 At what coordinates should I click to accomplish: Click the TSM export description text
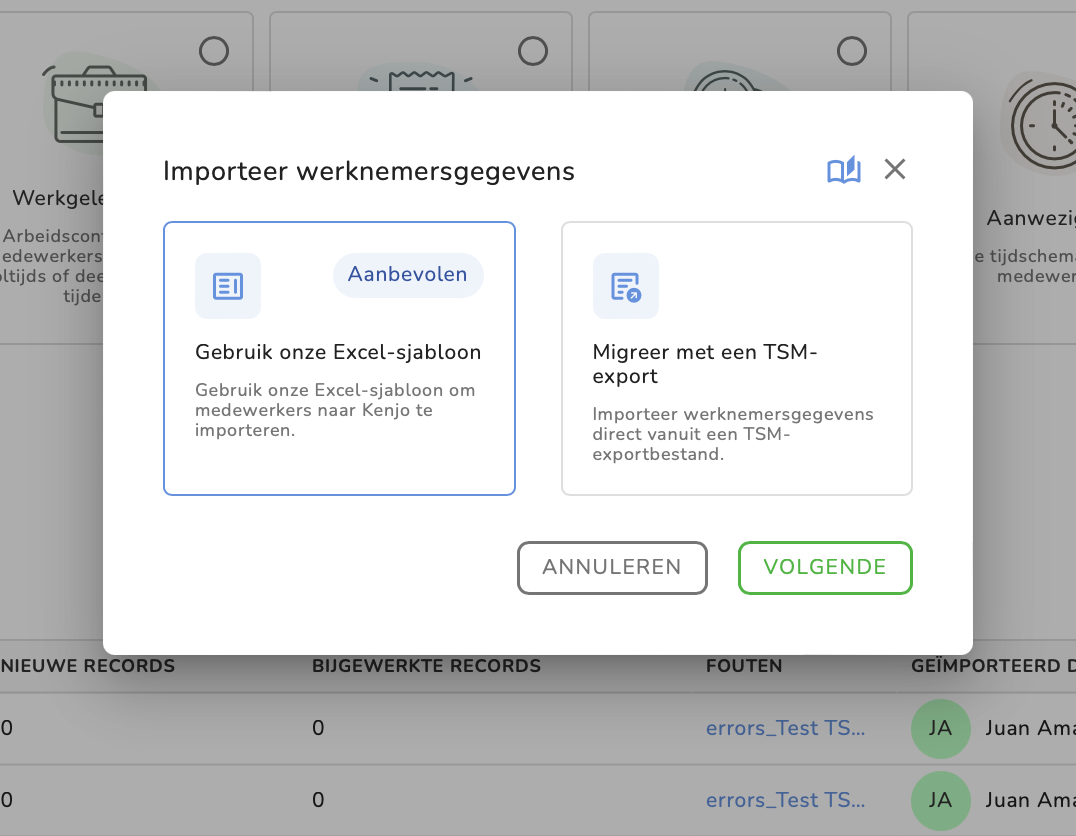pos(733,434)
